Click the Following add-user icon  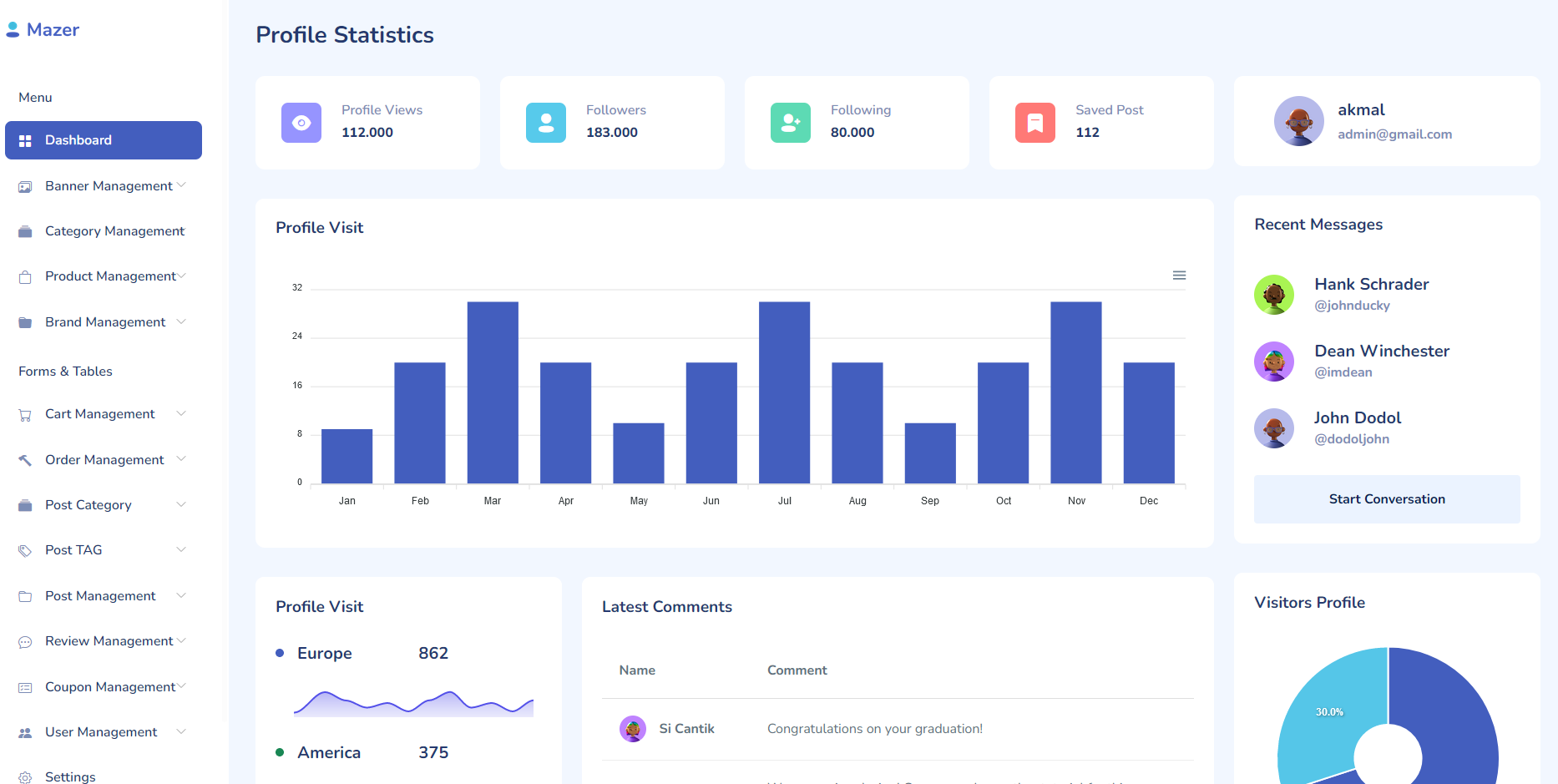(x=791, y=123)
